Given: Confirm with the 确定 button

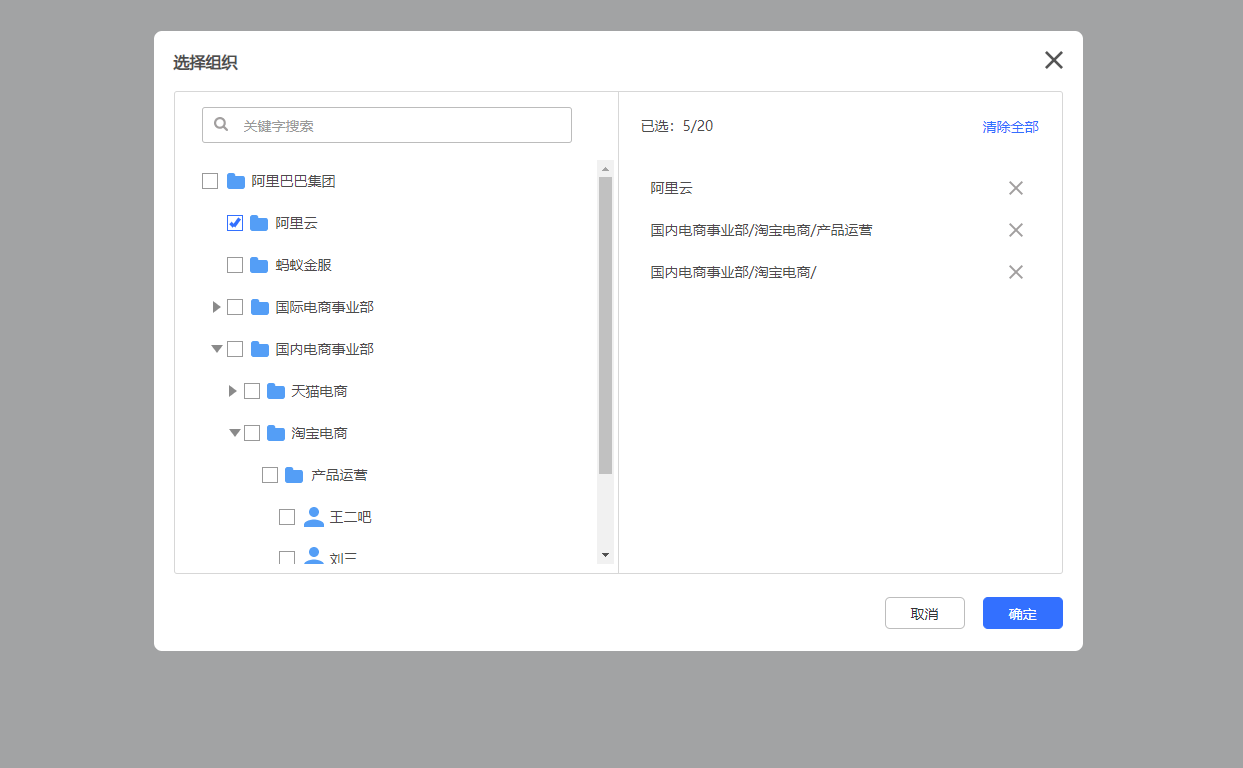Looking at the screenshot, I should pyautogui.click(x=1023, y=613).
